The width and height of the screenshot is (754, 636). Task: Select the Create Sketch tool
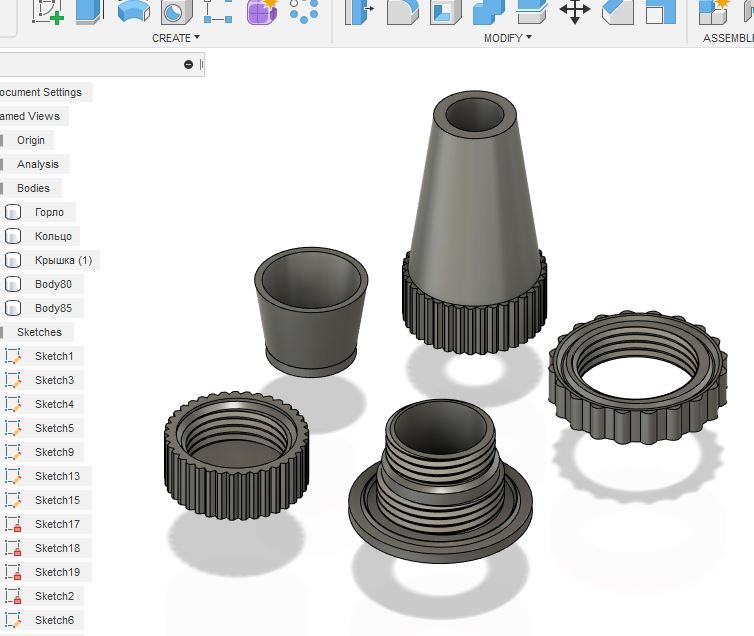(x=48, y=12)
